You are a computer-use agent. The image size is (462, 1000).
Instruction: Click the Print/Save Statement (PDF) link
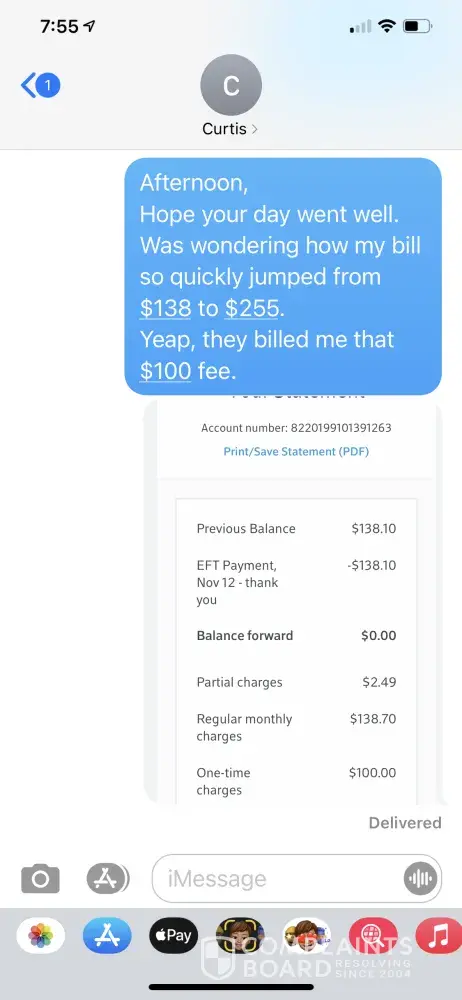(x=296, y=452)
